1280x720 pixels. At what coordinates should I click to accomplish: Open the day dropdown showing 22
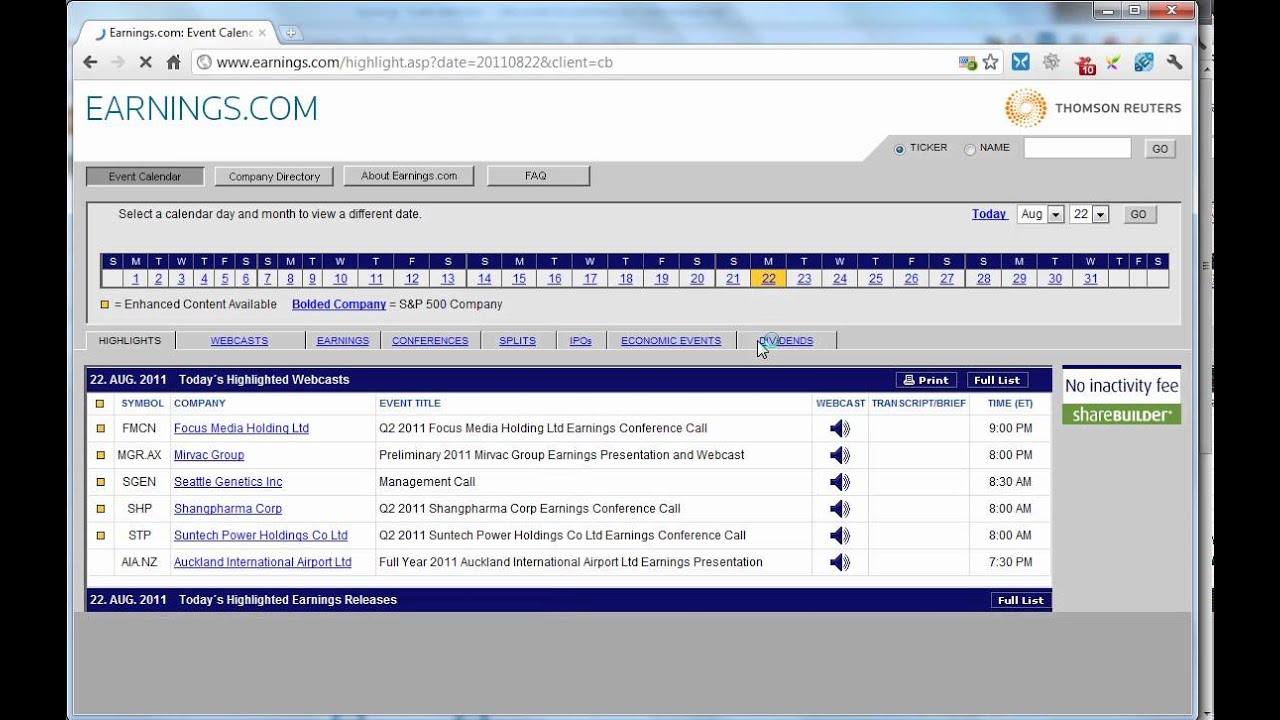coord(1089,214)
